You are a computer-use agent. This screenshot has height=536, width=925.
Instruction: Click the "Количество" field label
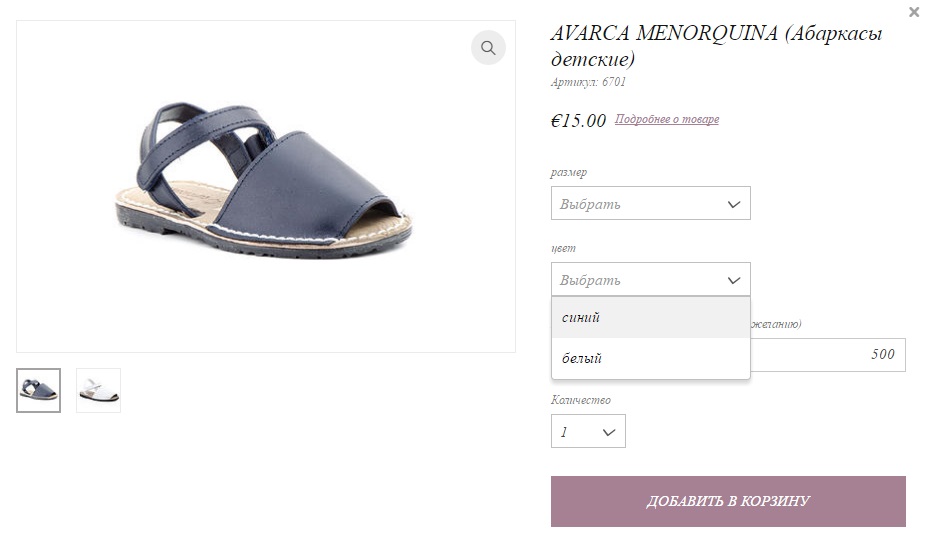[x=580, y=400]
